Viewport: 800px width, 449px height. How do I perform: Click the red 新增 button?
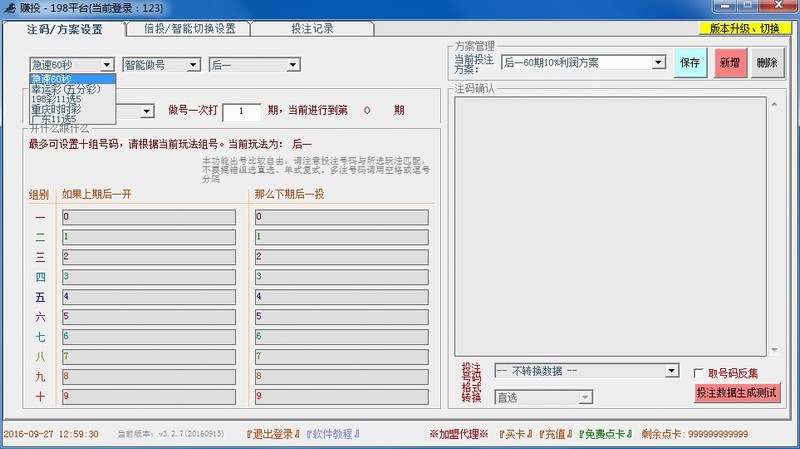tap(729, 62)
